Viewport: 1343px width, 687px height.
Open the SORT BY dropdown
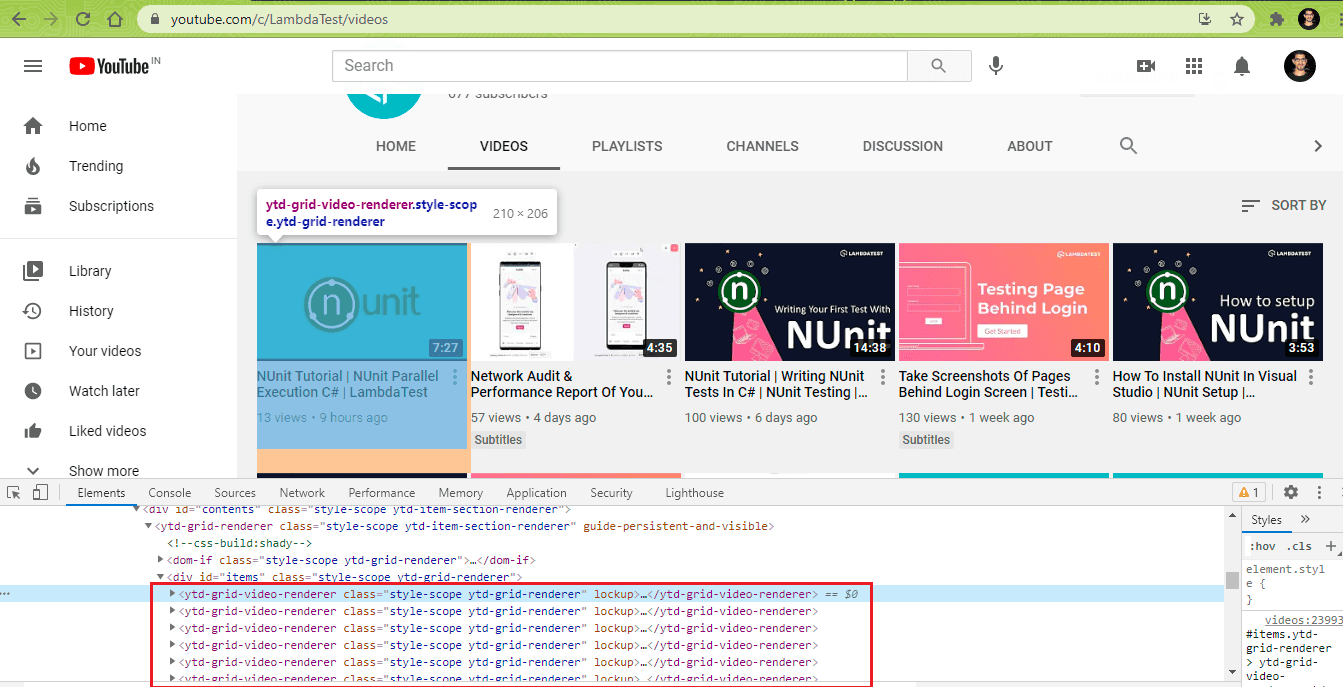pyautogui.click(x=1283, y=205)
